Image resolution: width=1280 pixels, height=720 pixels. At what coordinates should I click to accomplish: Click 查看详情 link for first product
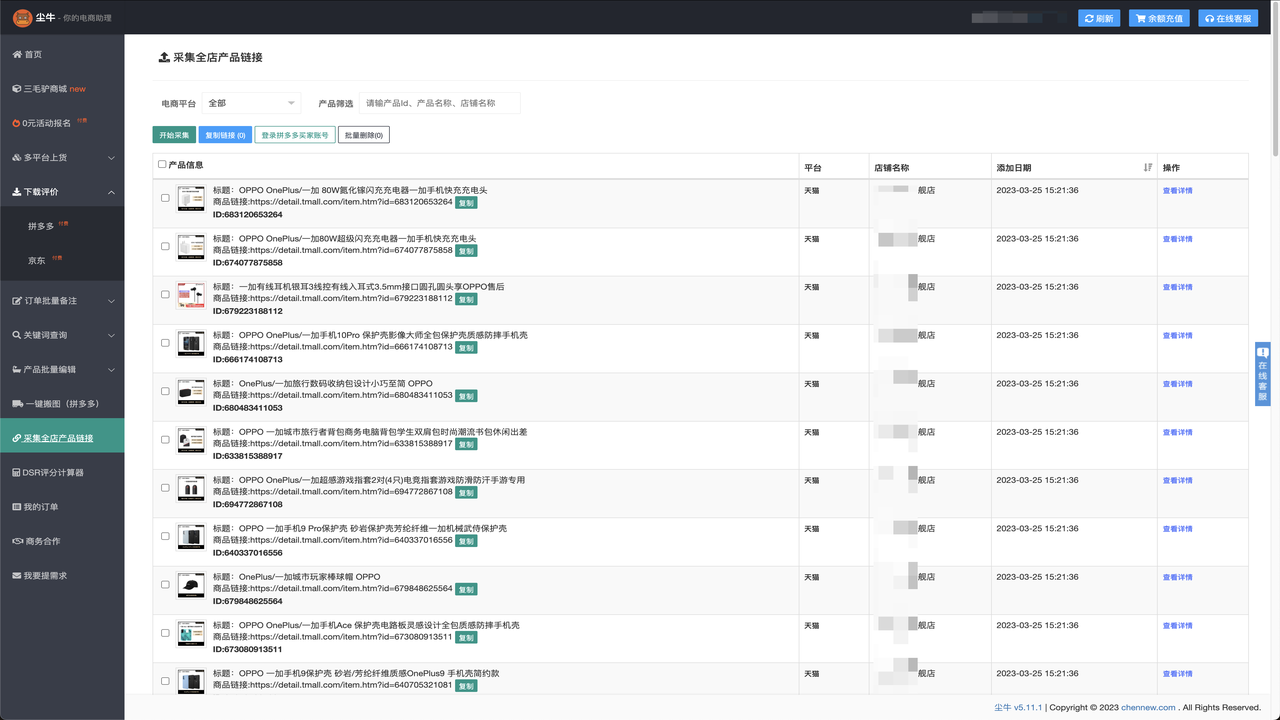1177,190
